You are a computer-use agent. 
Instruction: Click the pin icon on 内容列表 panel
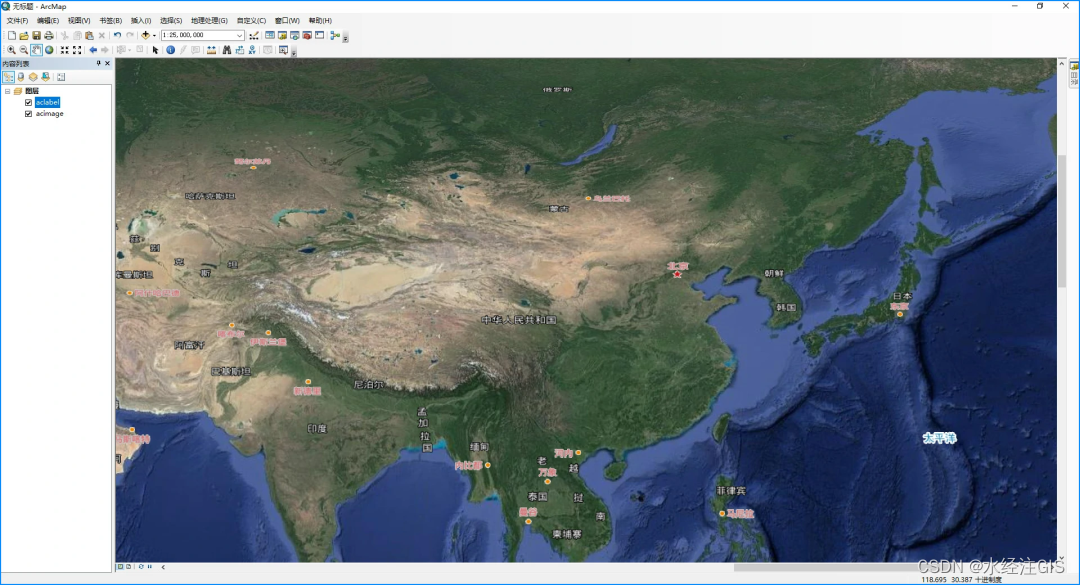(x=98, y=63)
